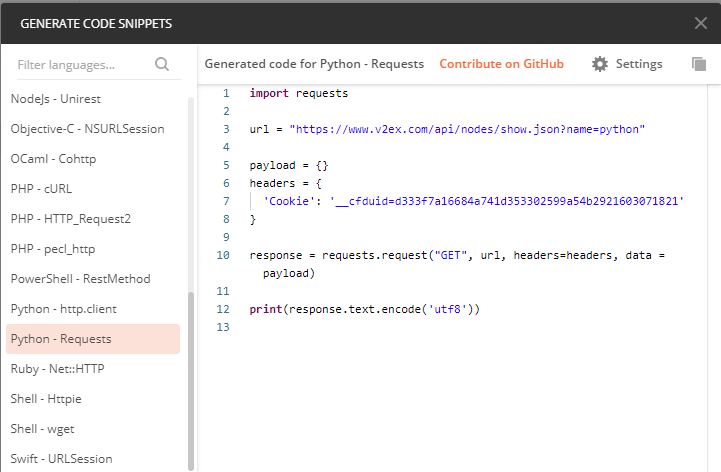721x472 pixels.
Task: Open Contribute on GitHub link
Action: [x=501, y=64]
